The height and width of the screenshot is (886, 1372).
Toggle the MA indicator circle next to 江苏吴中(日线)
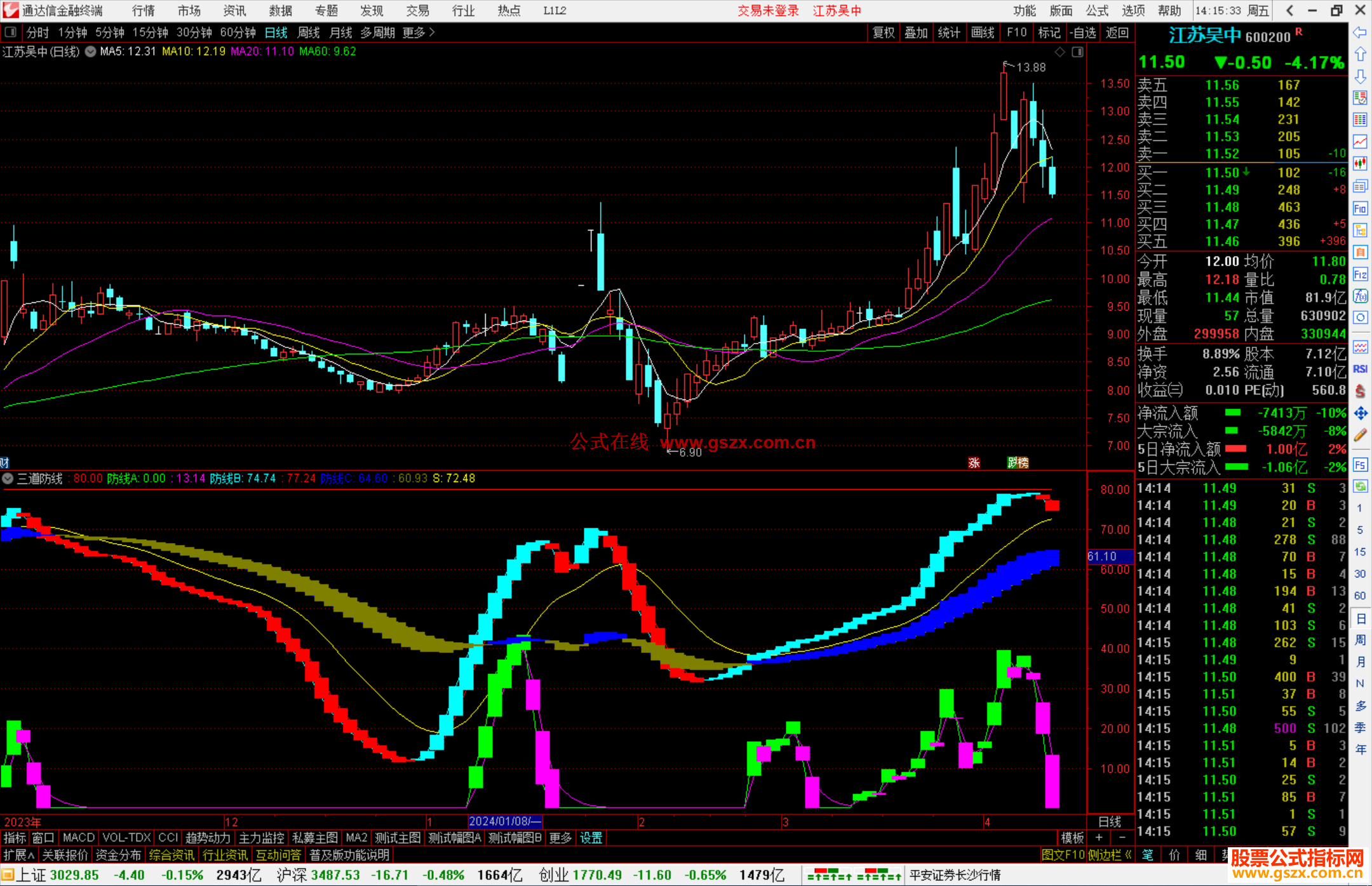point(91,51)
